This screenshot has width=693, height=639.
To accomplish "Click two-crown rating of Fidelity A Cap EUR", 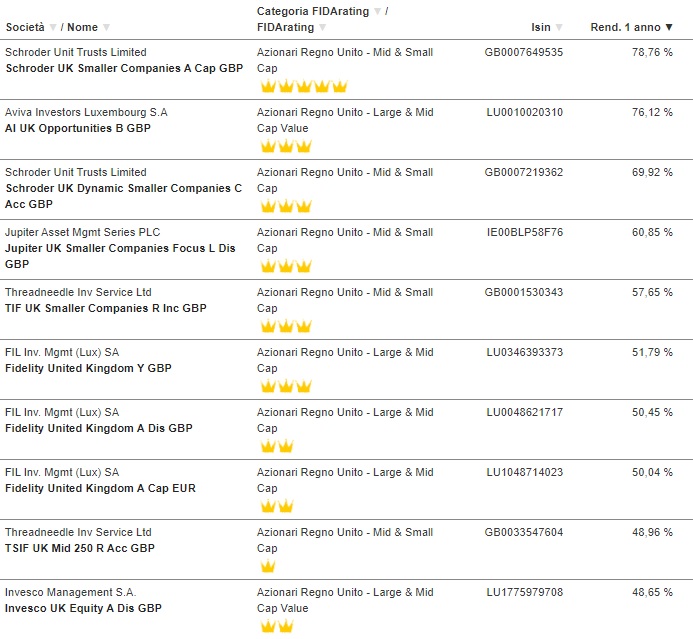I will click(277, 506).
